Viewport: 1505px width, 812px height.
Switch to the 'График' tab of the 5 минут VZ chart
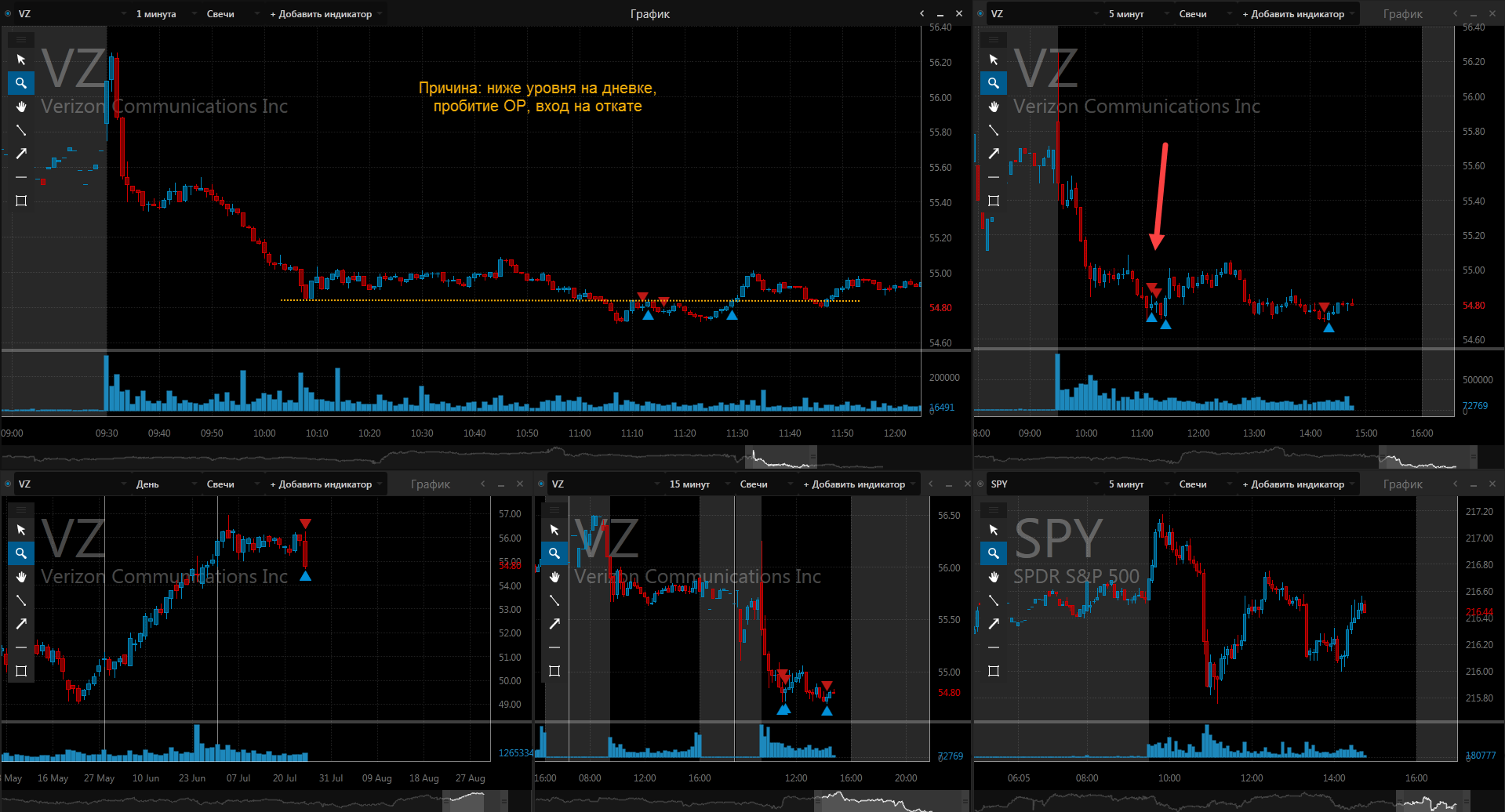(1402, 14)
